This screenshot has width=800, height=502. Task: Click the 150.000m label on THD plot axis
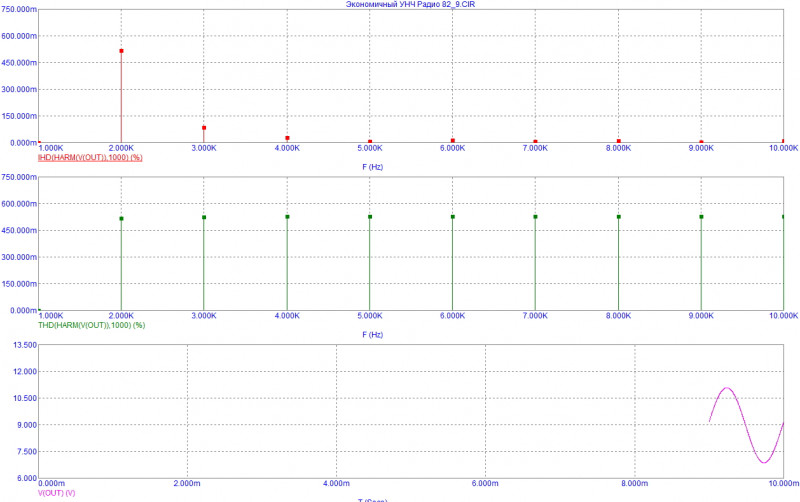click(19, 284)
